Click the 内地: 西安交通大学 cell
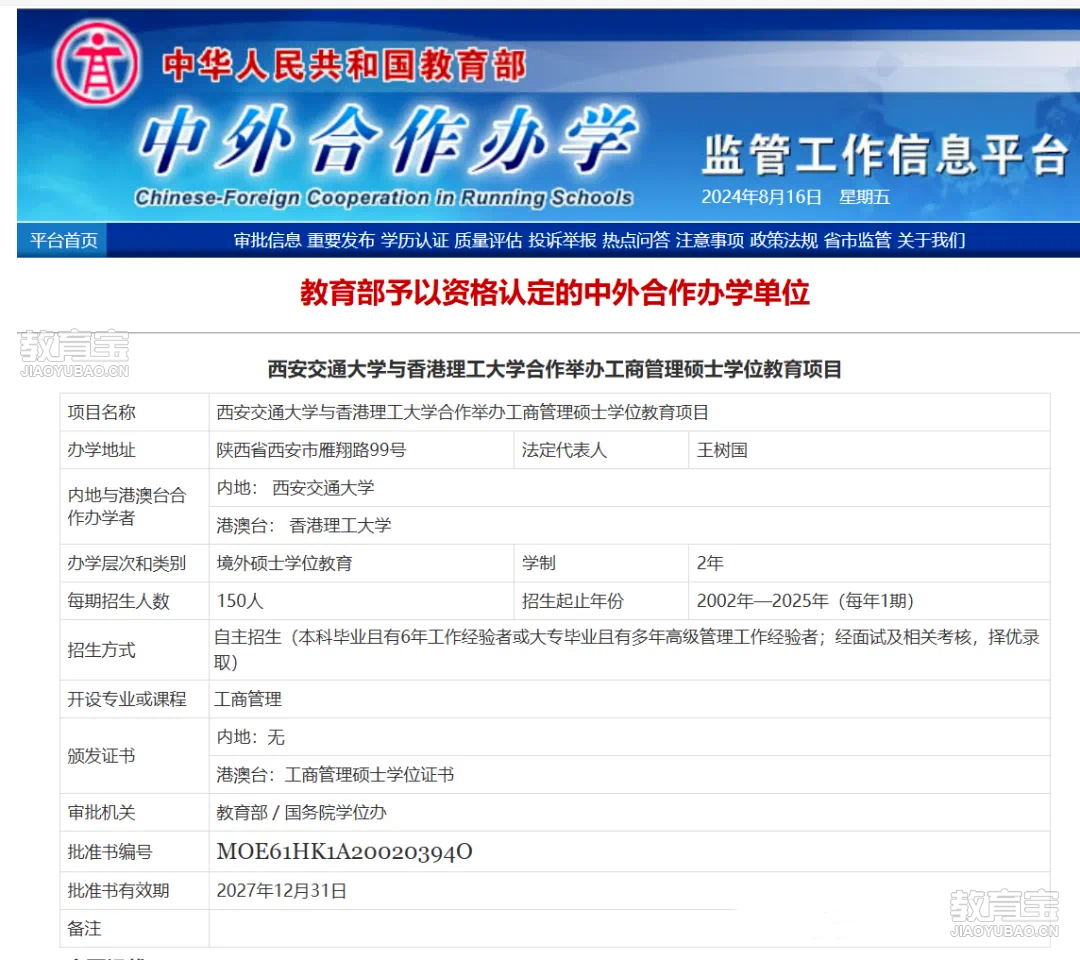 [630, 488]
